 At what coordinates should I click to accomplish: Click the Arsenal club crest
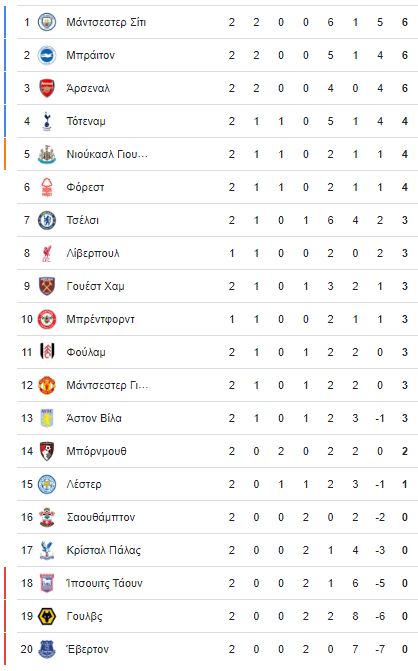click(47, 88)
